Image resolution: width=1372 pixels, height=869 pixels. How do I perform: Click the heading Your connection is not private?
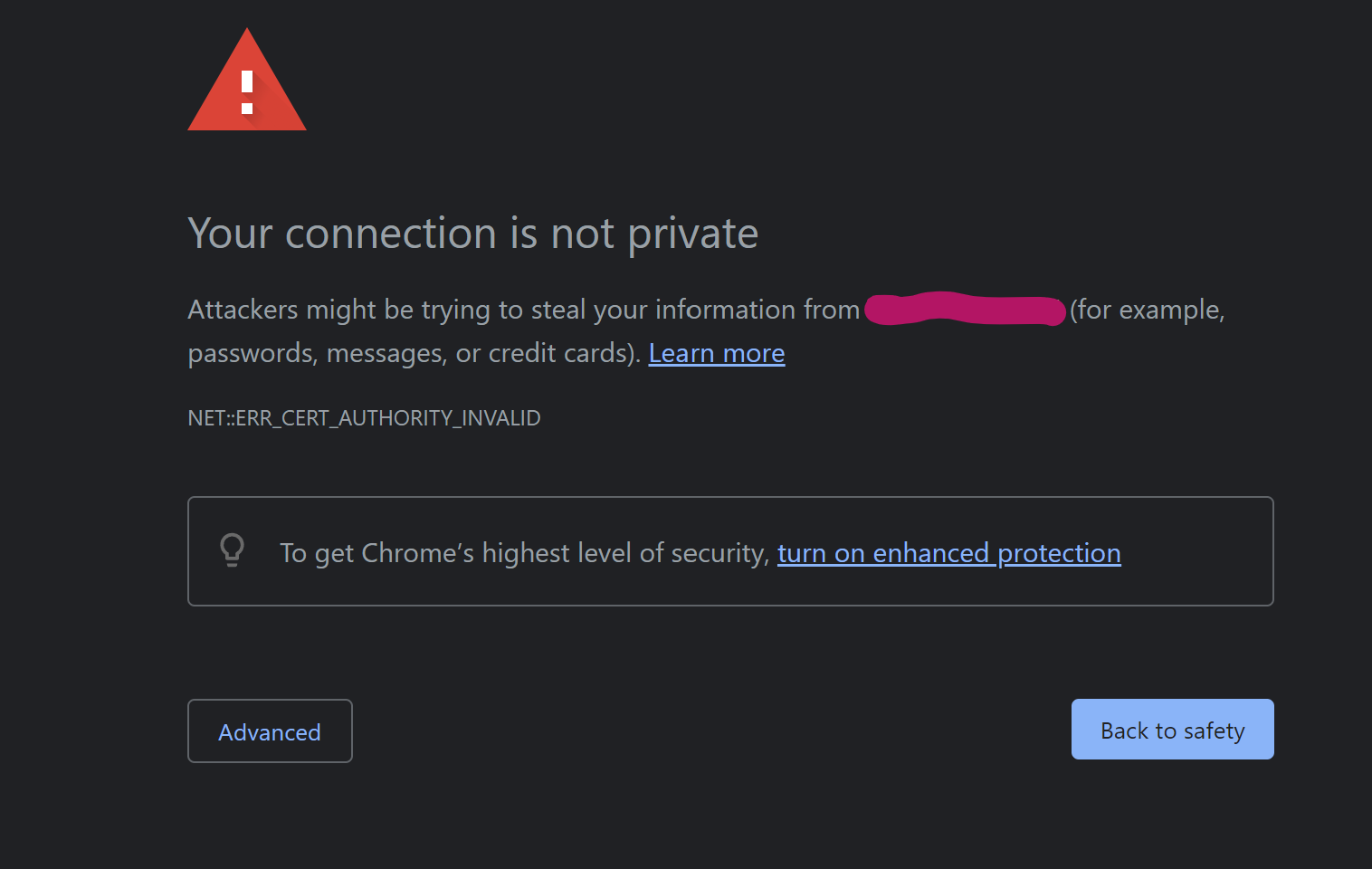pyautogui.click(x=472, y=234)
